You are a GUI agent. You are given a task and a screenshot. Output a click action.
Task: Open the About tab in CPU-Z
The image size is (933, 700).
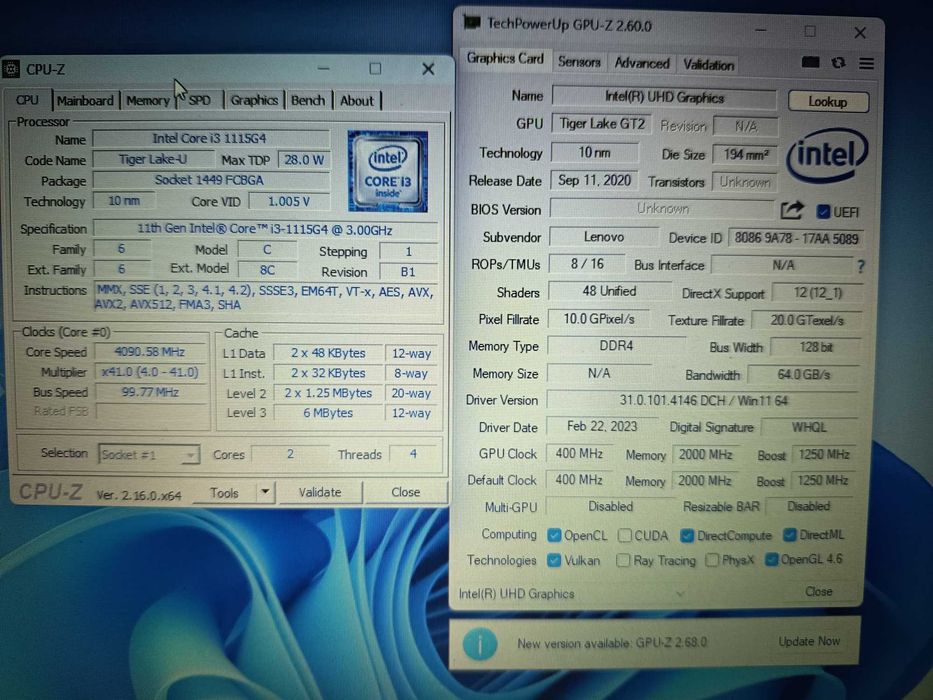[x=356, y=101]
